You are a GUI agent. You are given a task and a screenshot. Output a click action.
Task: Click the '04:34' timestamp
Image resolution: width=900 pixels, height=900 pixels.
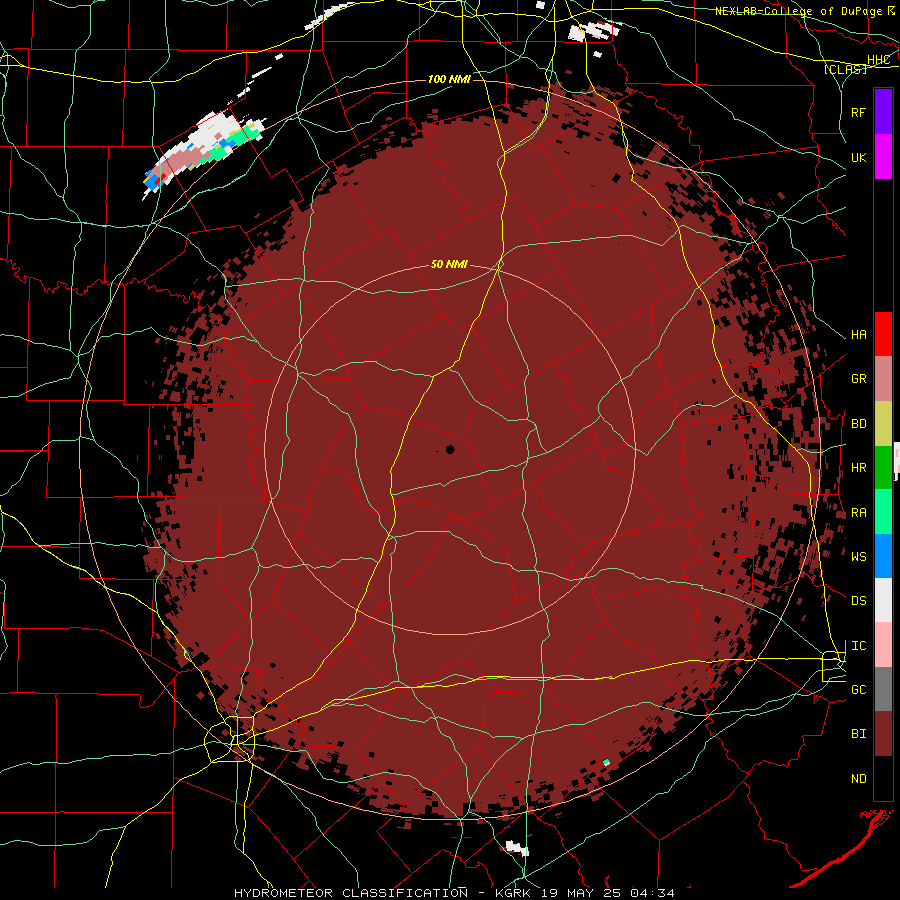coord(652,893)
